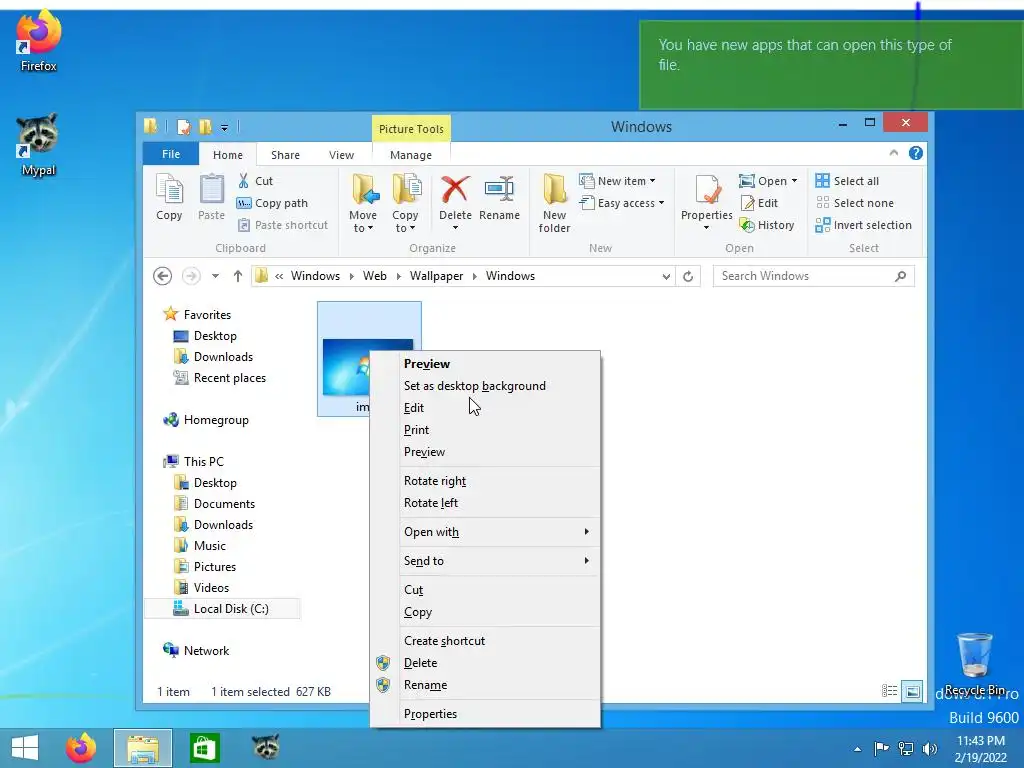This screenshot has height=768, width=1024.
Task: Click the Copy to folder icon
Action: point(406,190)
